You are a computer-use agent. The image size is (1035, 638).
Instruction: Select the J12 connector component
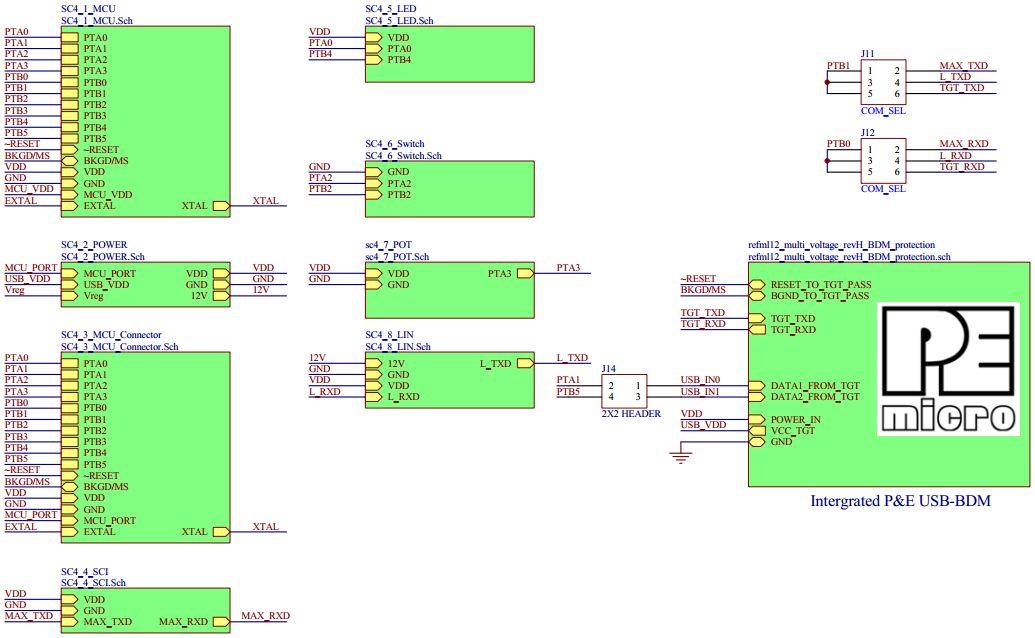883,158
